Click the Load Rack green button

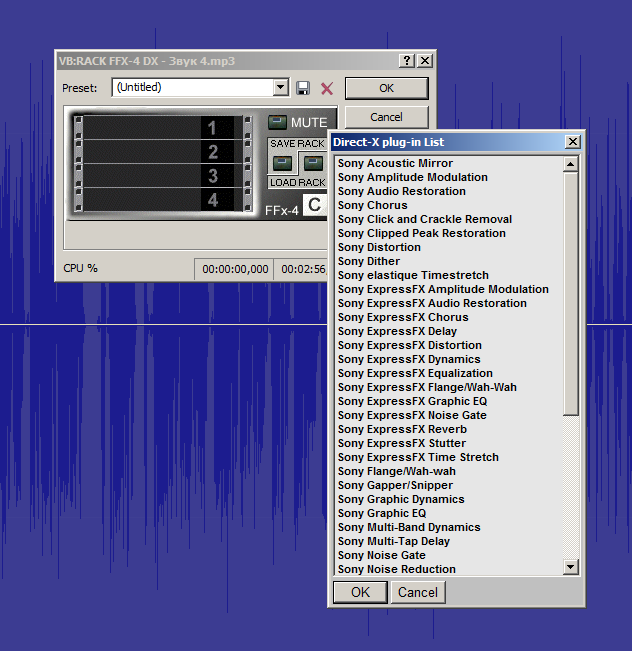pyautogui.click(x=314, y=163)
